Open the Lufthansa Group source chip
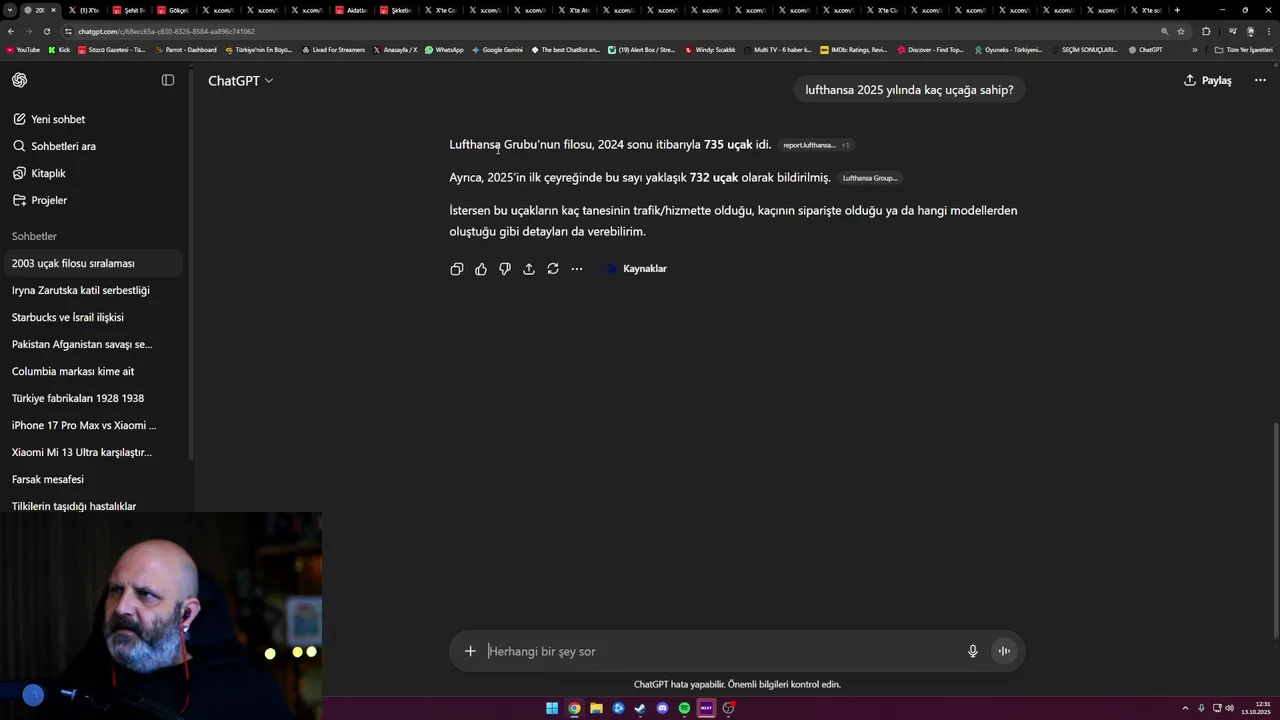The image size is (1280, 720). (x=870, y=178)
